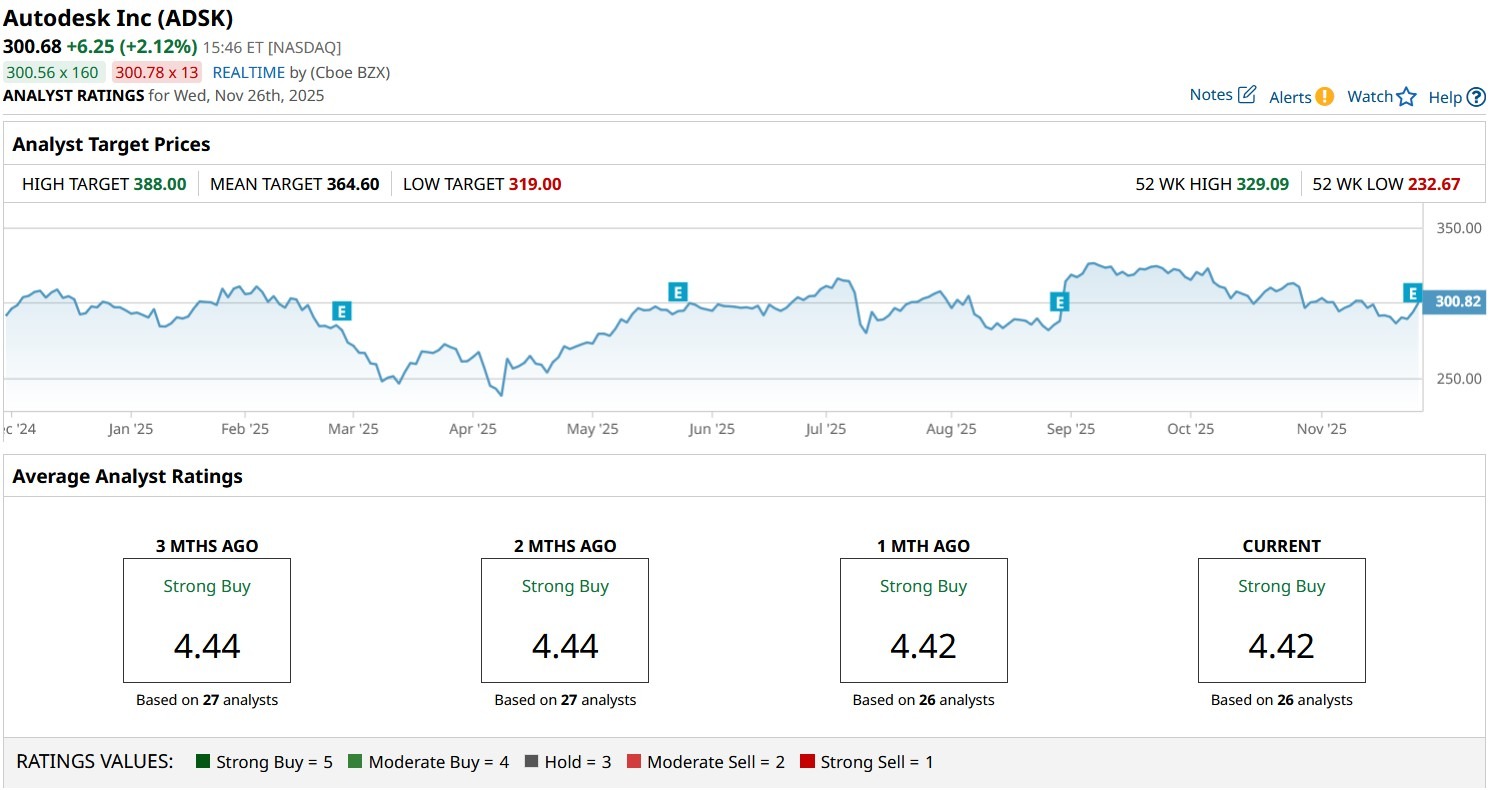Open the Alerts exclamation icon

coord(1324,97)
